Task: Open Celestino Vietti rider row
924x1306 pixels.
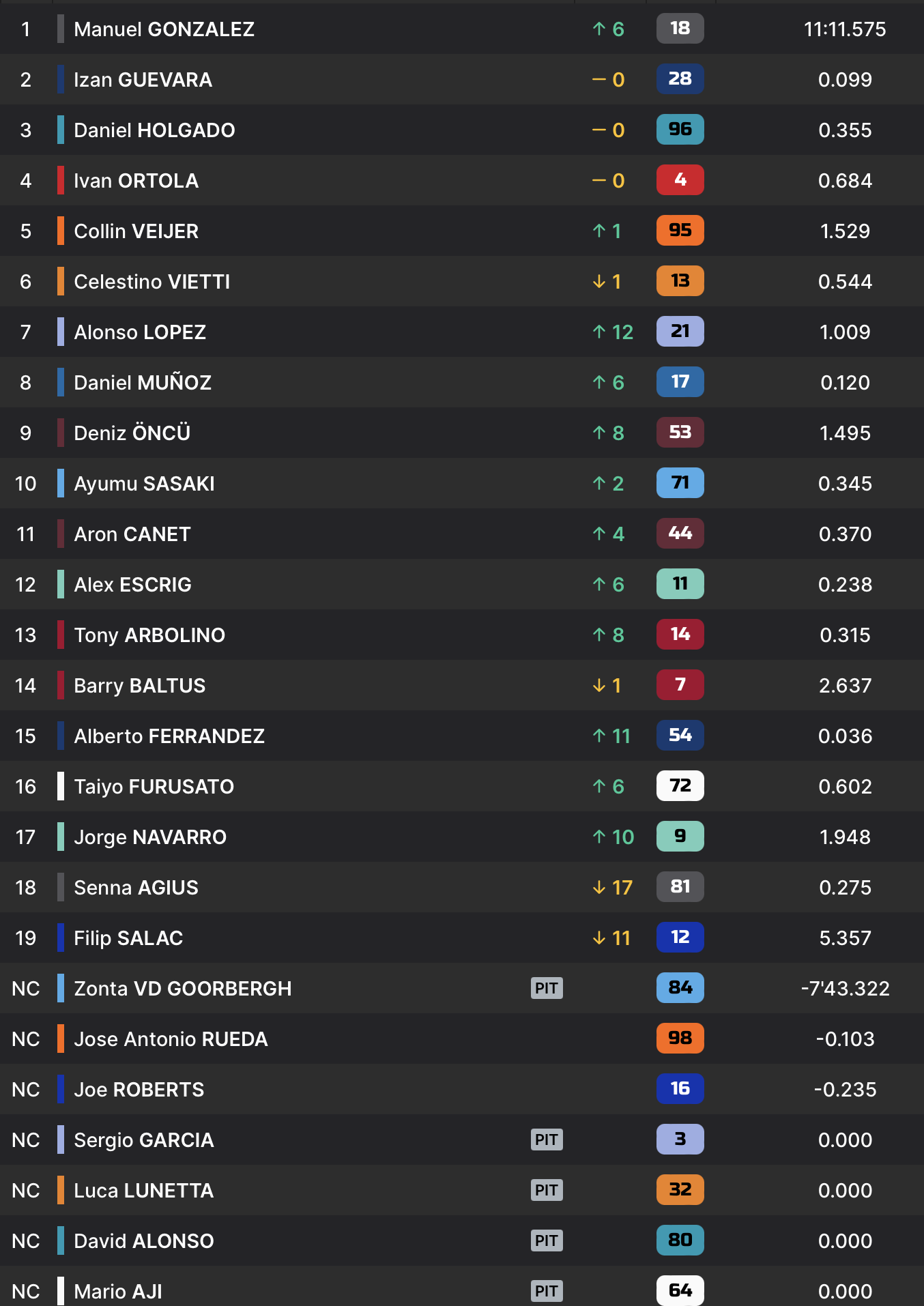Action: coord(151,282)
